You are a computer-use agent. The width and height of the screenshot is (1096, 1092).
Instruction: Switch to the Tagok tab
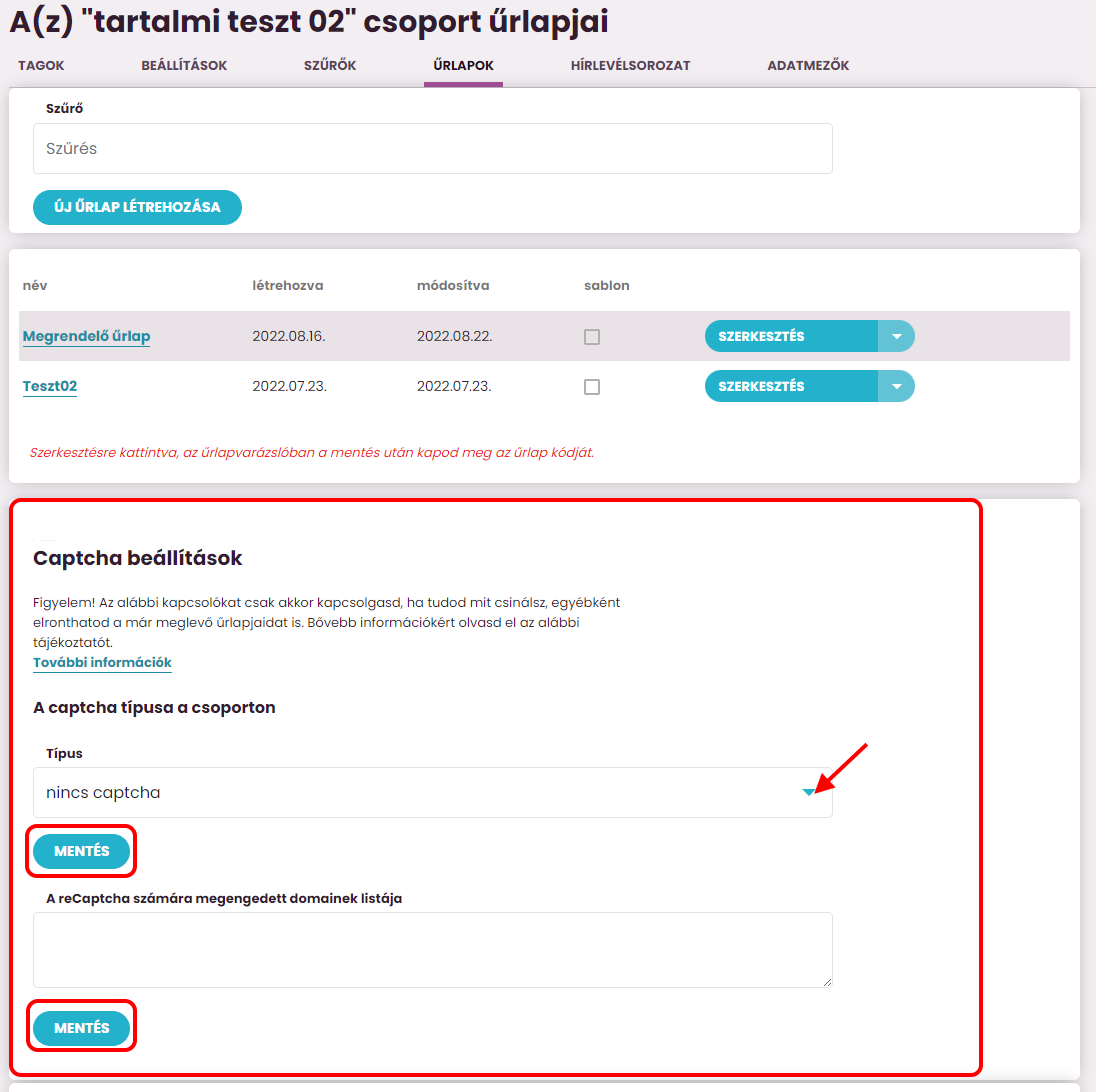41,66
